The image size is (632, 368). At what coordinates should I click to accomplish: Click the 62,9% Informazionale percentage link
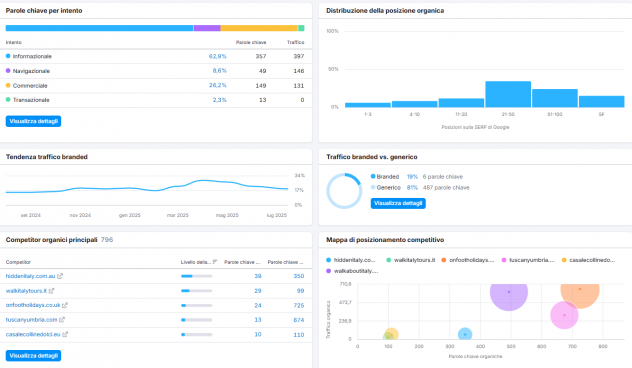218,56
